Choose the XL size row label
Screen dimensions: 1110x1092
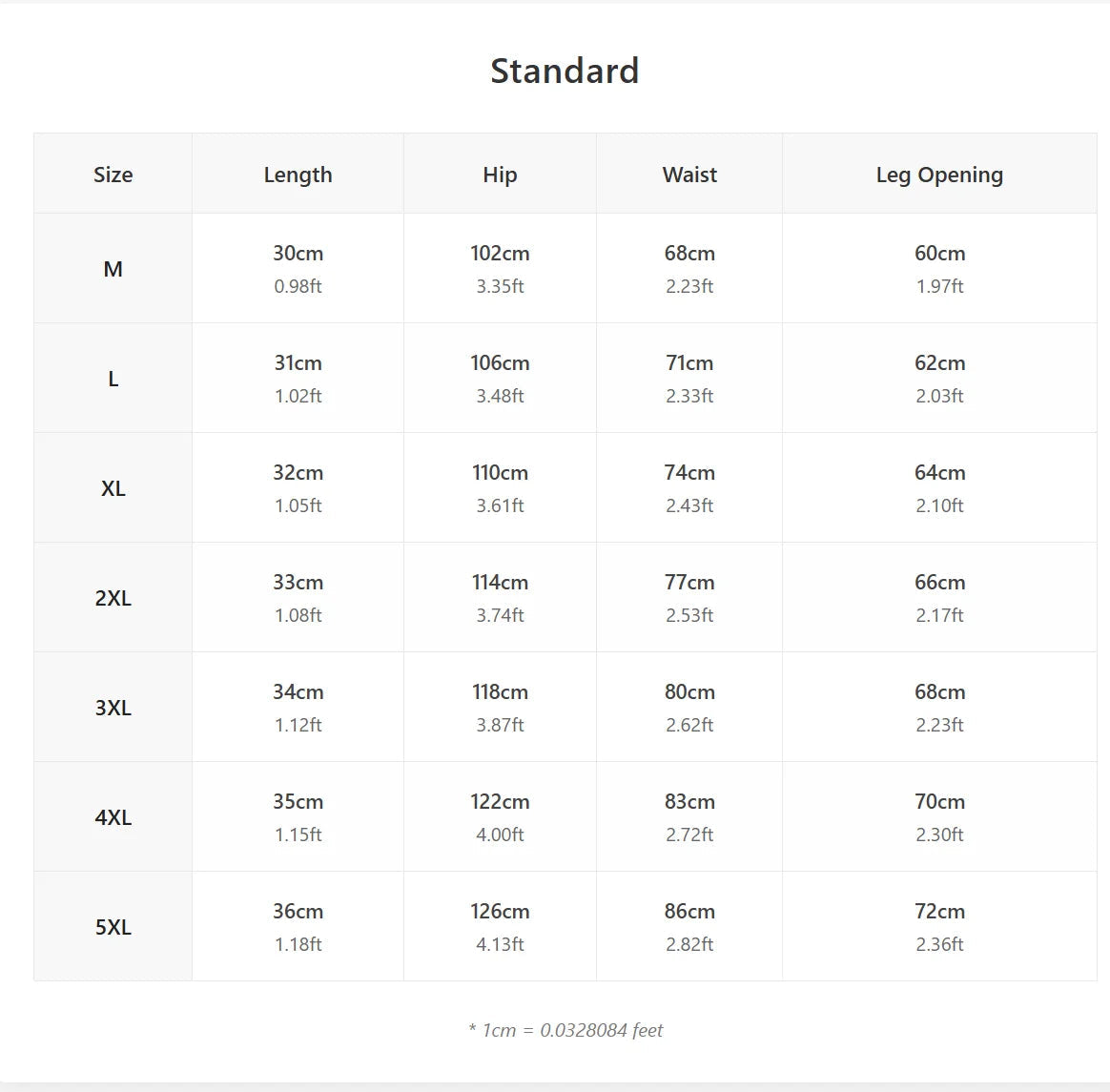113,488
